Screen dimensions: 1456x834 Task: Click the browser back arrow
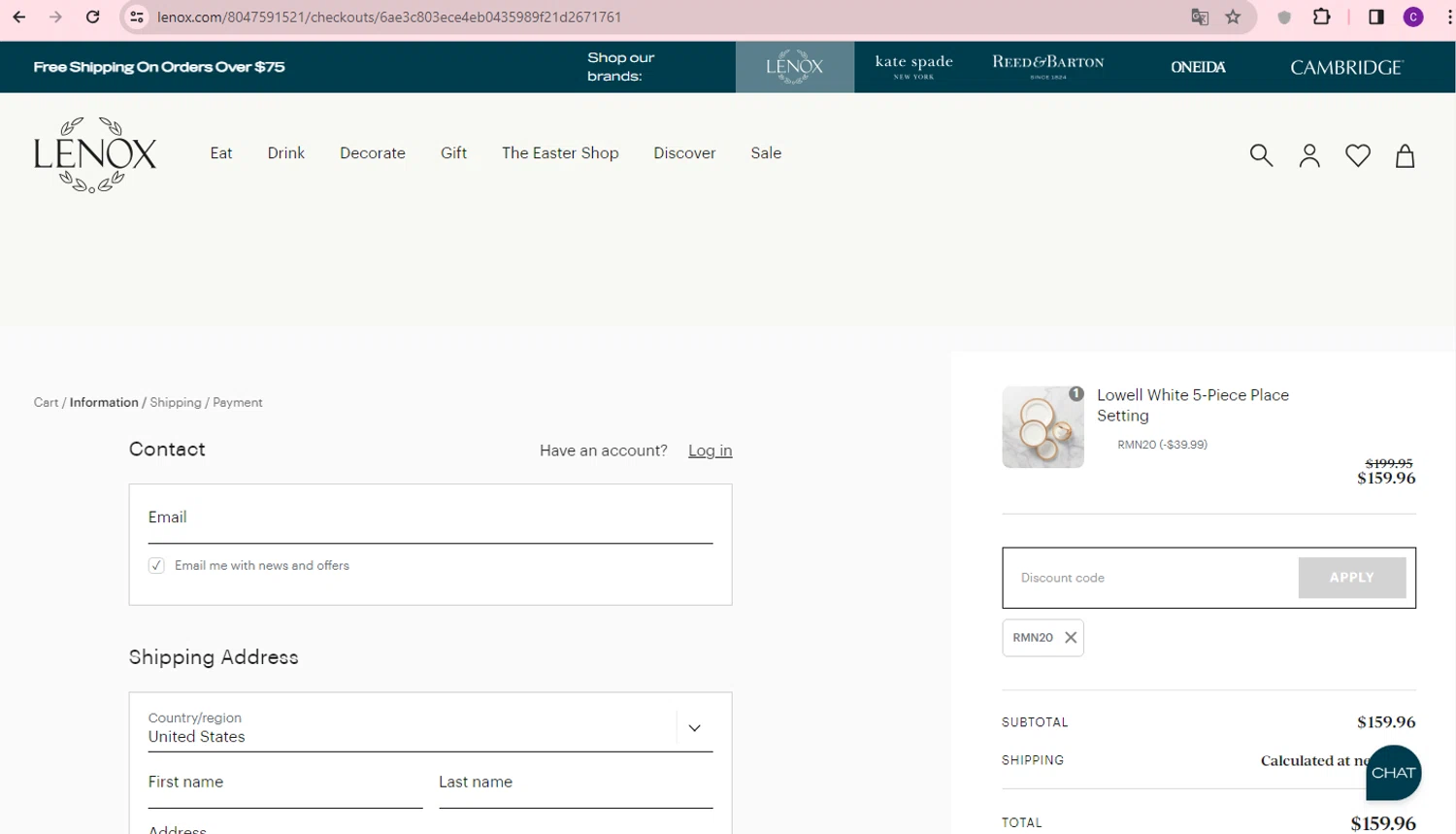pos(18,17)
